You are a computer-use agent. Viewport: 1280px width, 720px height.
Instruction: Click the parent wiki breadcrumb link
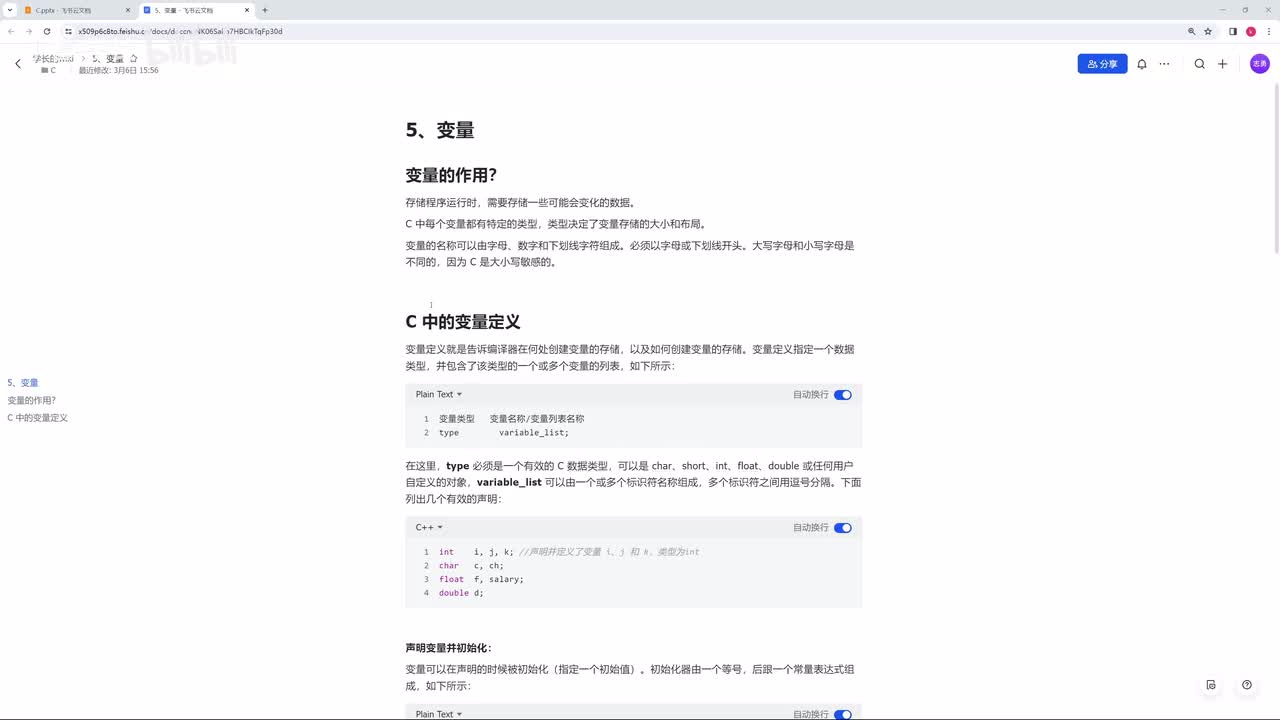click(x=54, y=59)
